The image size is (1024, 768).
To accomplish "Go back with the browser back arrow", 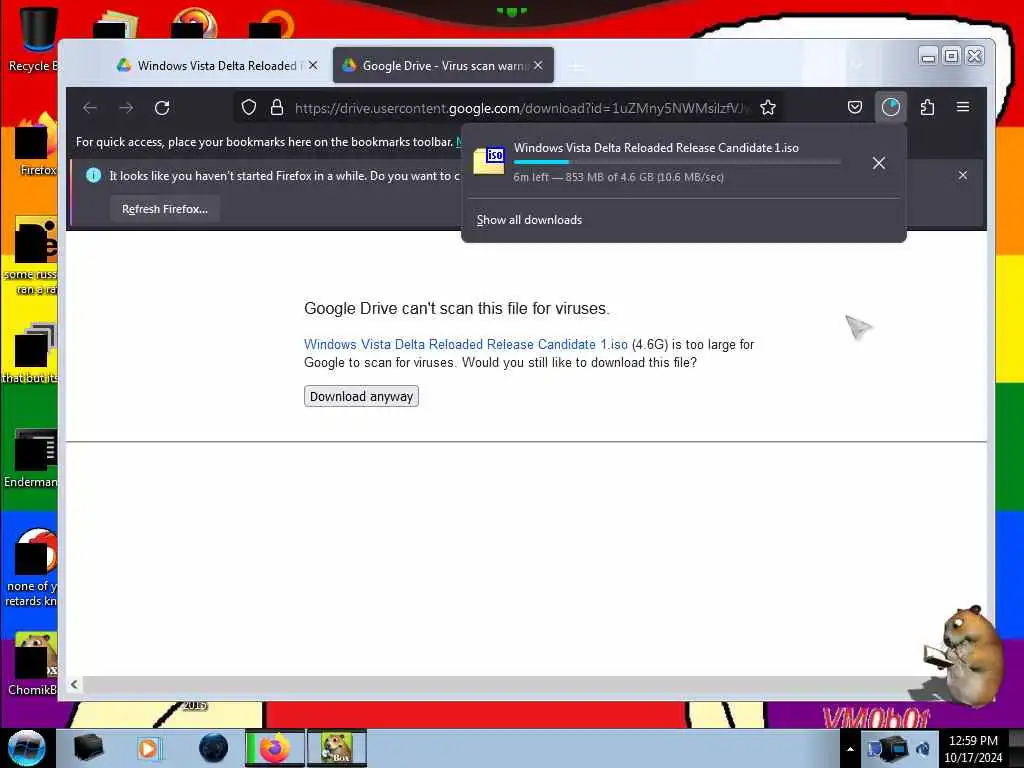I will [90, 108].
